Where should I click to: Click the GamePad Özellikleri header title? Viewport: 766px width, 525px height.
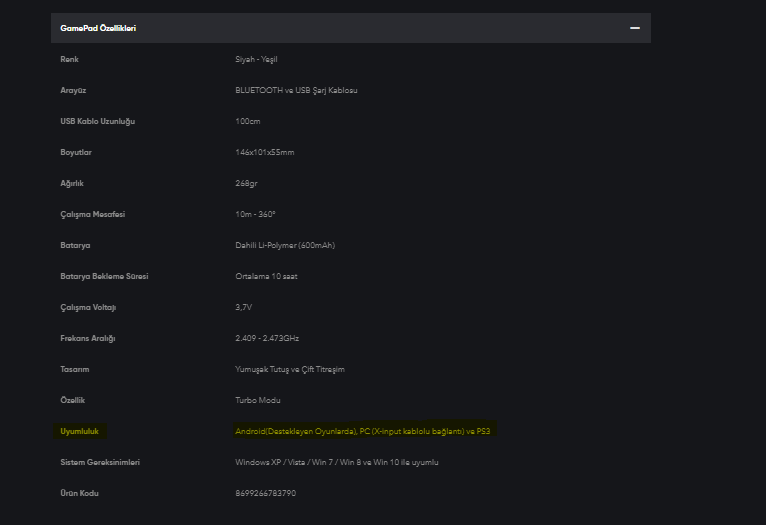coord(98,28)
